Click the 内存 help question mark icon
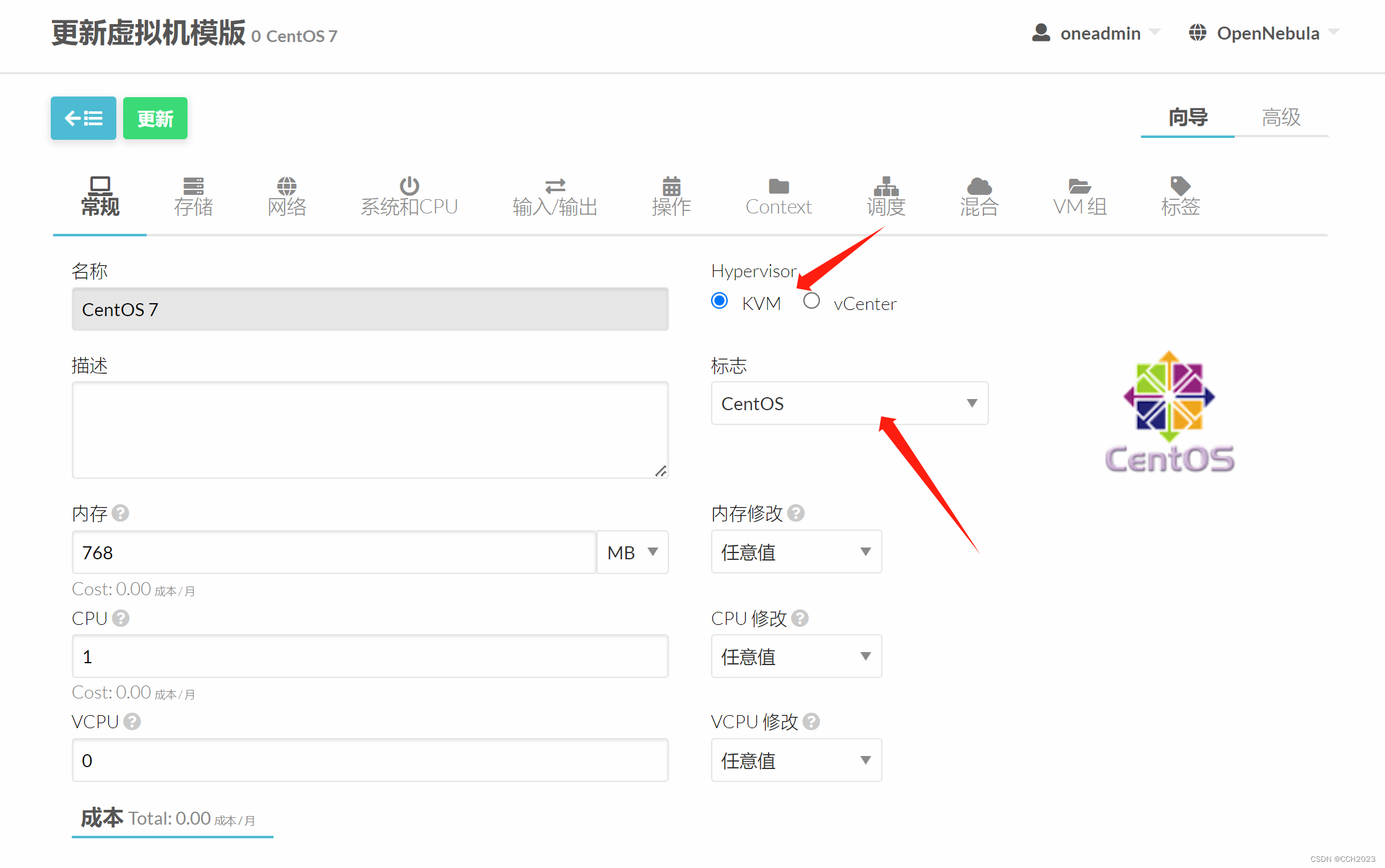This screenshot has height=868, width=1385. (x=121, y=513)
